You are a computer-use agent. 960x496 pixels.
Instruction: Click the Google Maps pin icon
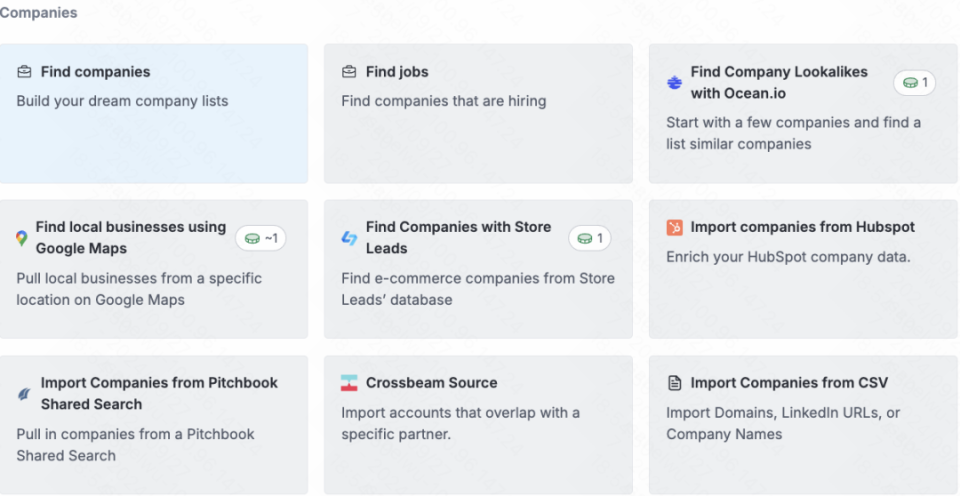(x=22, y=238)
